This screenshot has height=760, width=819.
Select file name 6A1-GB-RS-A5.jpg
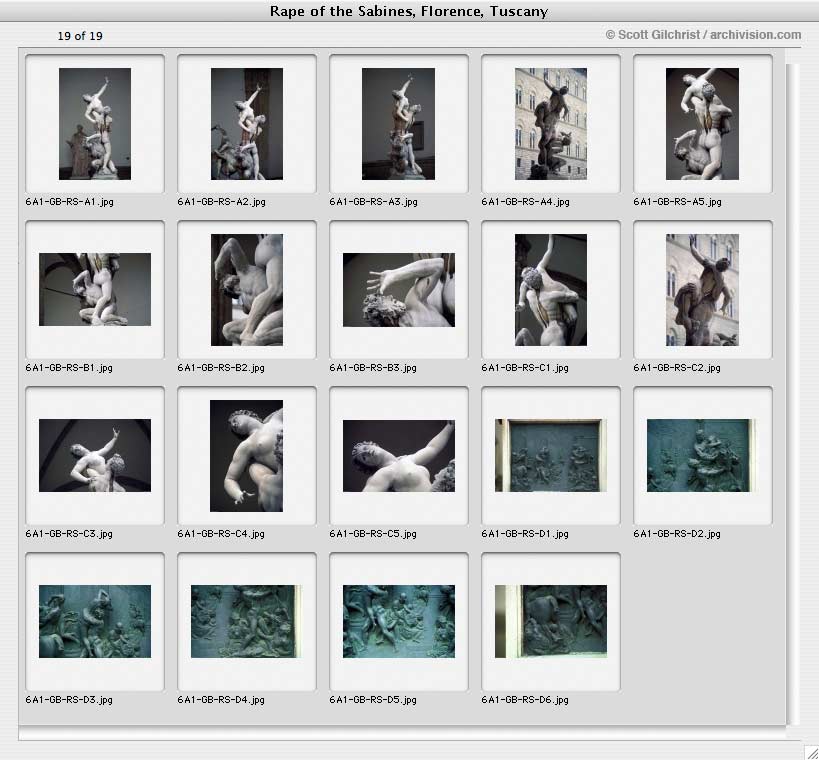[677, 202]
